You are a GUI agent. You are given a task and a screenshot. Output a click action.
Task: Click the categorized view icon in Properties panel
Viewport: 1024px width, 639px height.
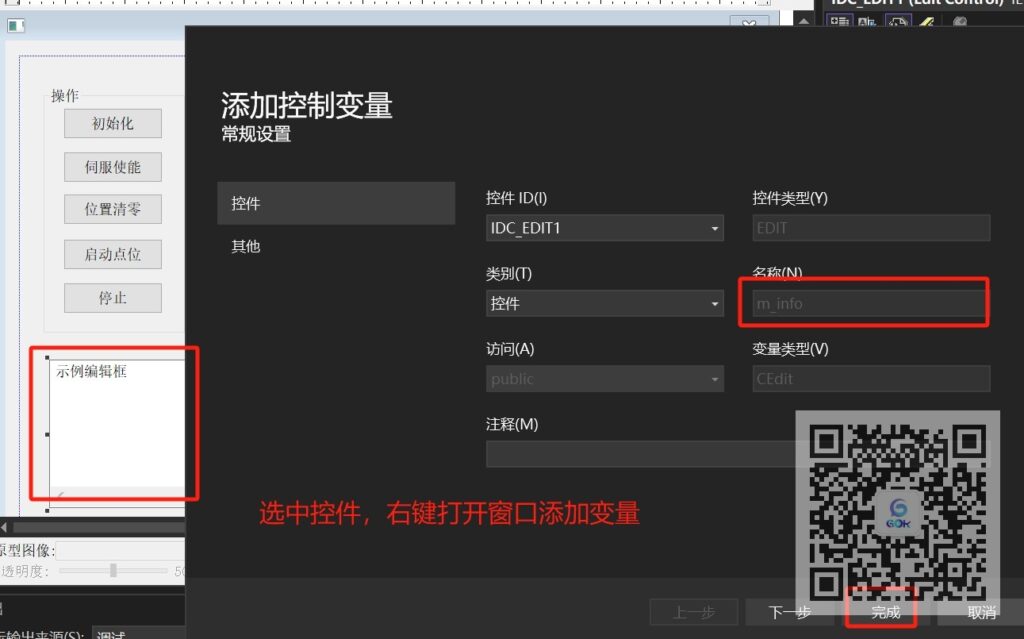click(839, 22)
